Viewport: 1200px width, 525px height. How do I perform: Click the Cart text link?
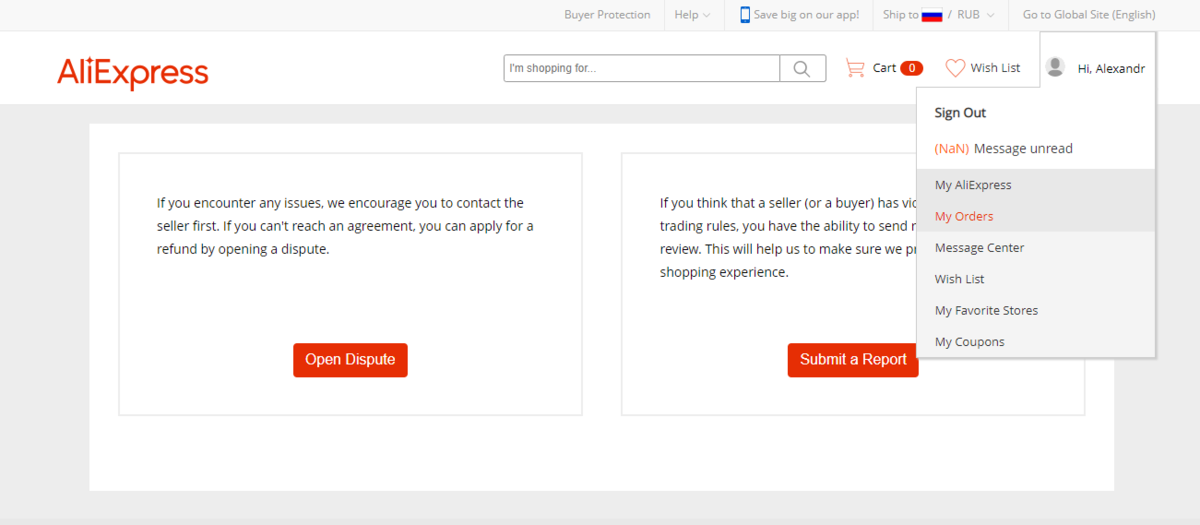[x=884, y=68]
